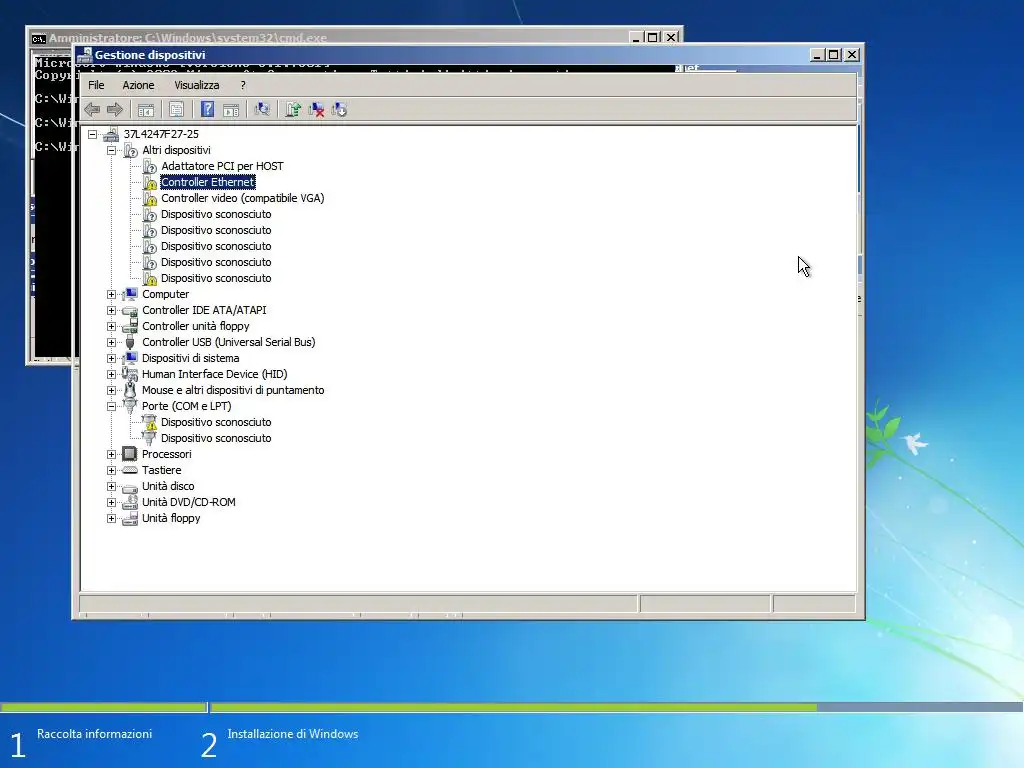Click the warning icon of Controller video

(150, 199)
